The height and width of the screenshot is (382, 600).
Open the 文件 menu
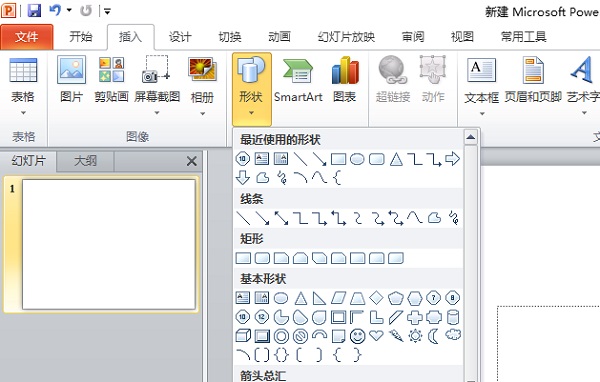point(26,37)
